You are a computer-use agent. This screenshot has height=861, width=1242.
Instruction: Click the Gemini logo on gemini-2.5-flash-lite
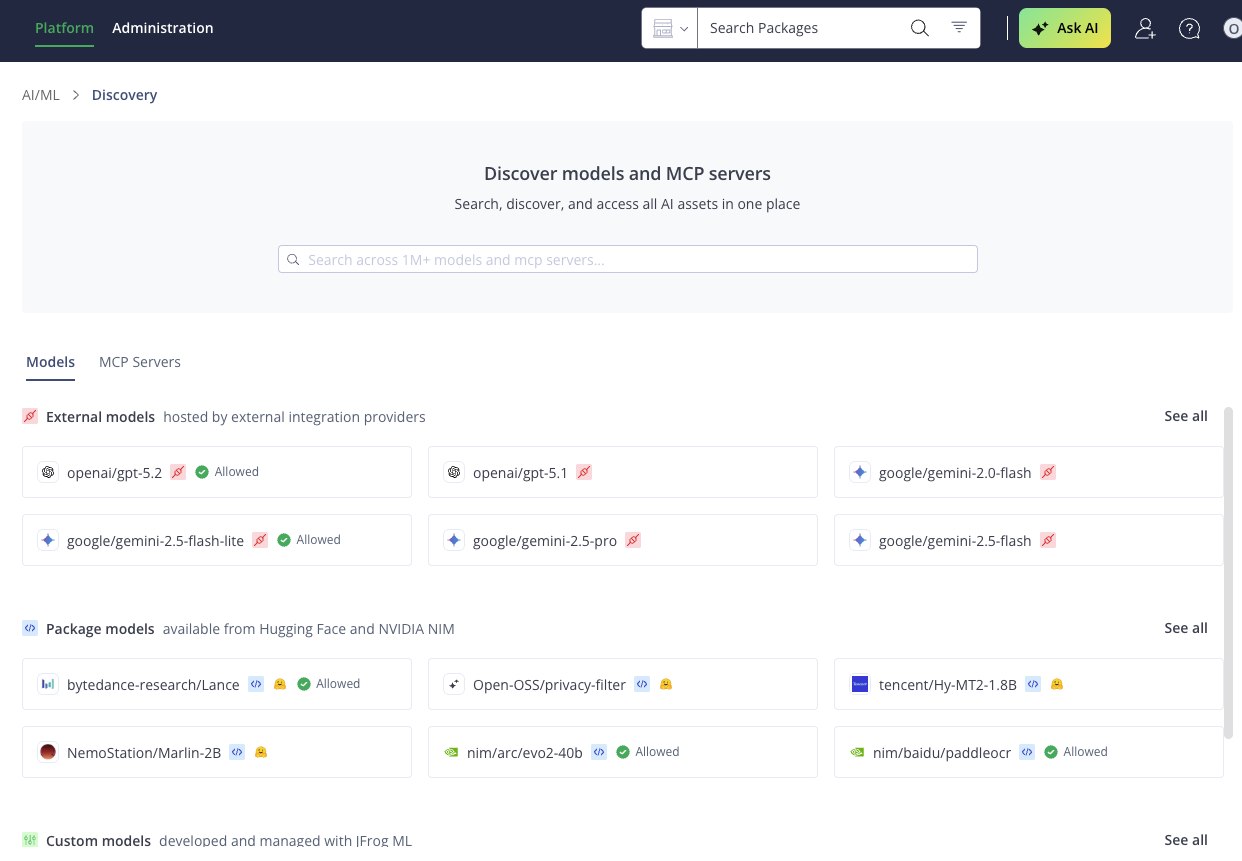point(47,540)
